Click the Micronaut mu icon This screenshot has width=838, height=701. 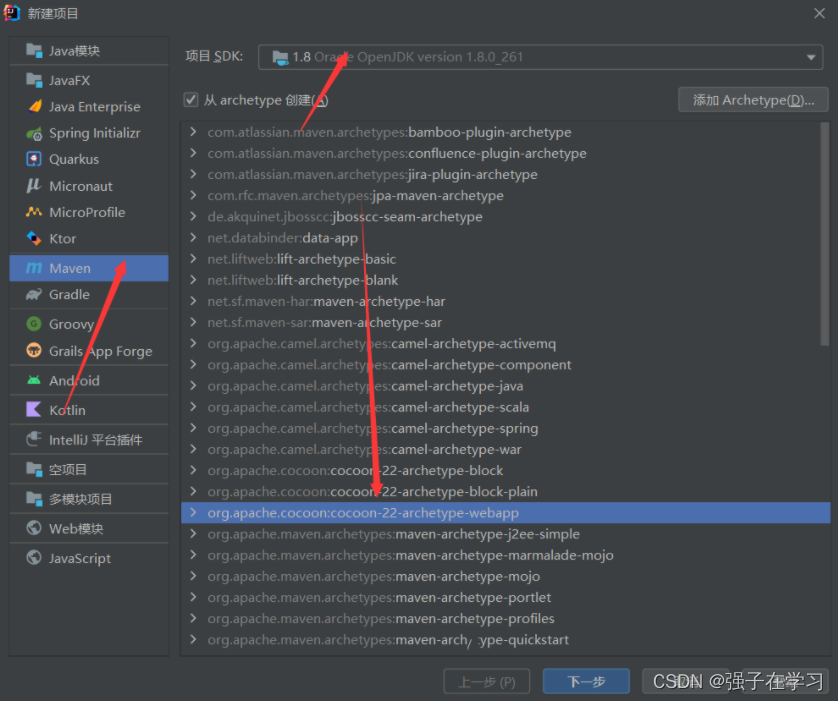tap(34, 185)
